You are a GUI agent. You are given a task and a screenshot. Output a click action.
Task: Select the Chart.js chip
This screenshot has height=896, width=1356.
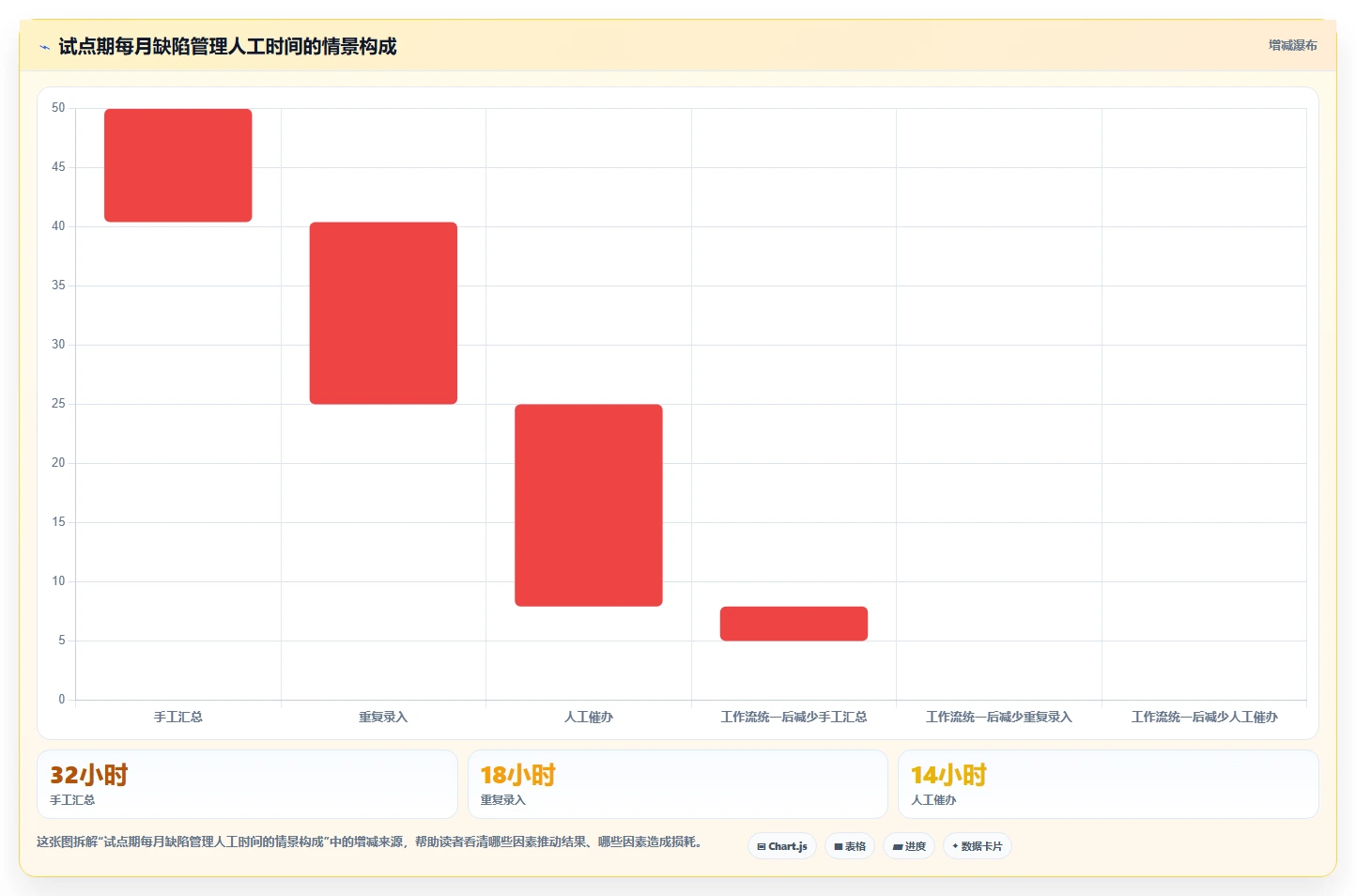(782, 846)
